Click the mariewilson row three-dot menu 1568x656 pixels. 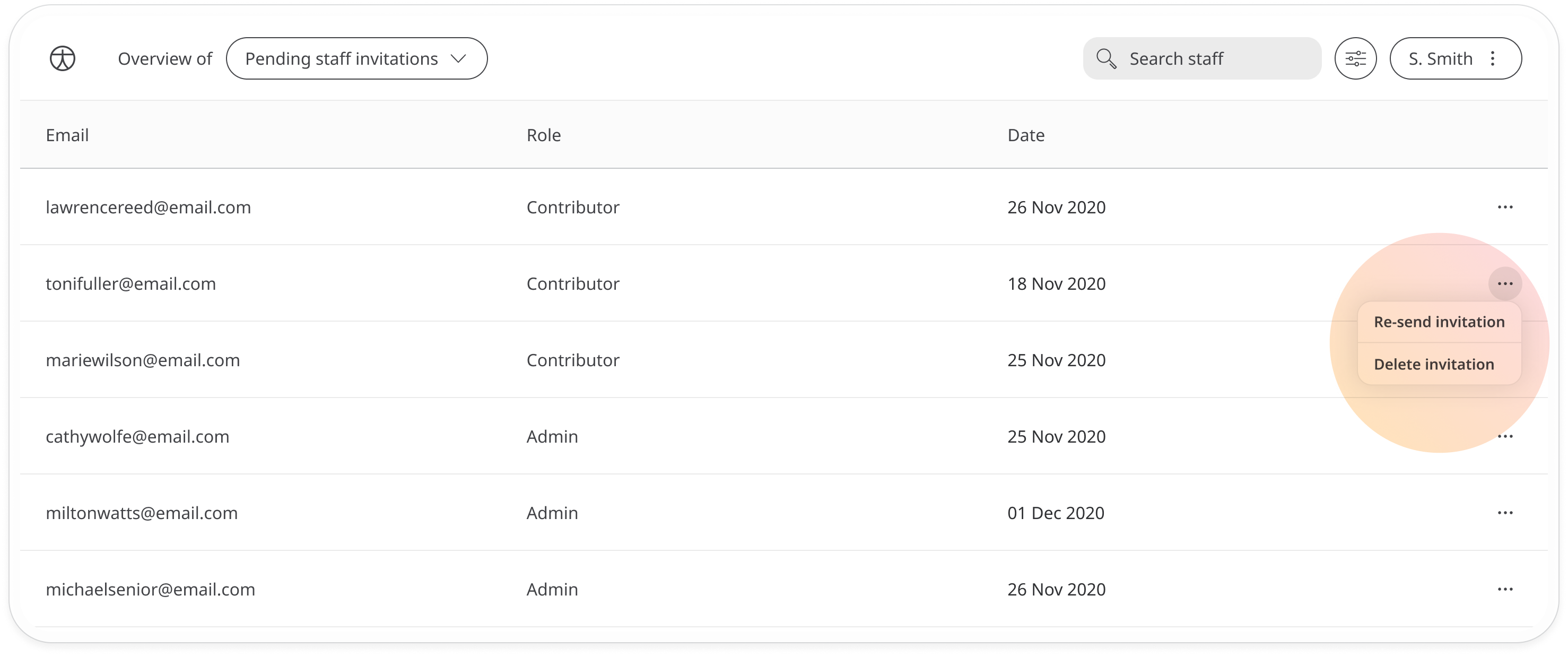click(x=1506, y=360)
